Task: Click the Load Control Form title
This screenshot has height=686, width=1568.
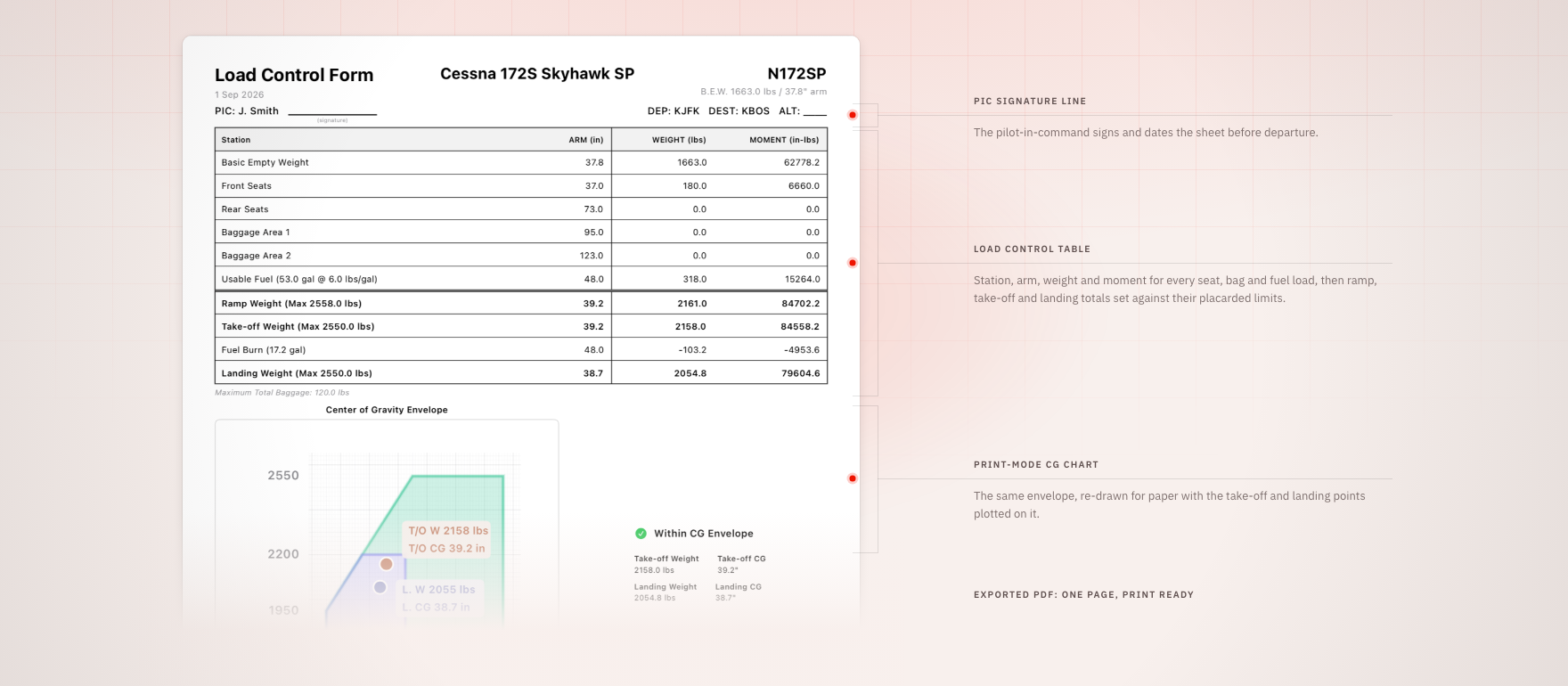Action: click(294, 75)
